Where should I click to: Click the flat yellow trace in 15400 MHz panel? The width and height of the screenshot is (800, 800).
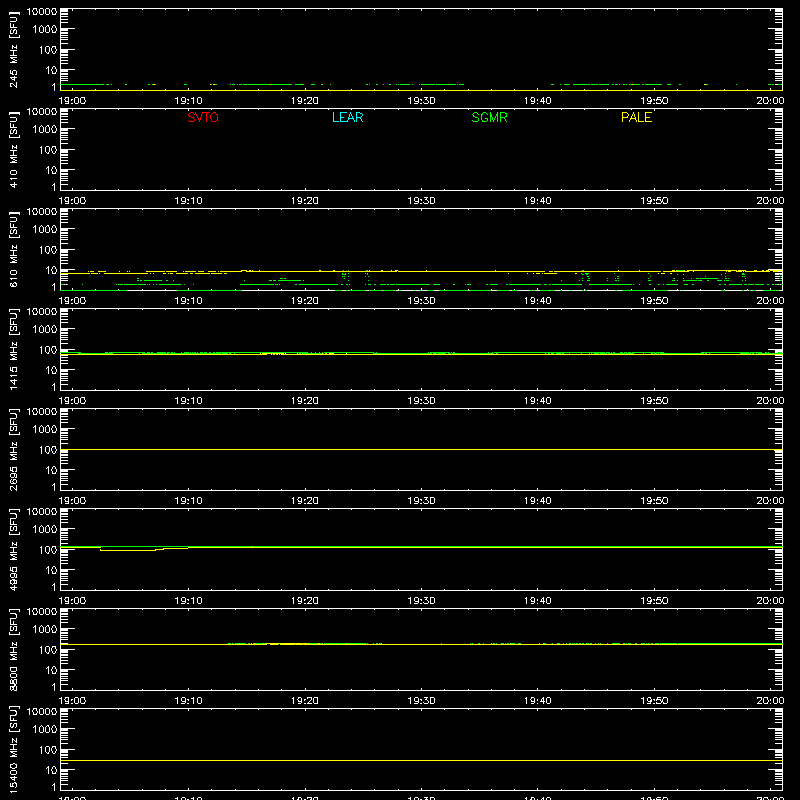click(421, 760)
